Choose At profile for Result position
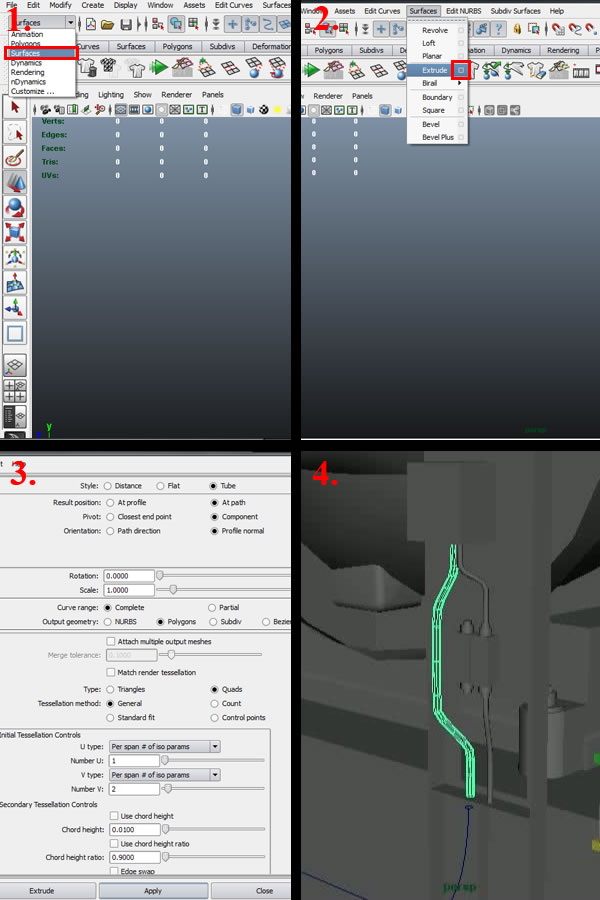 [110, 503]
